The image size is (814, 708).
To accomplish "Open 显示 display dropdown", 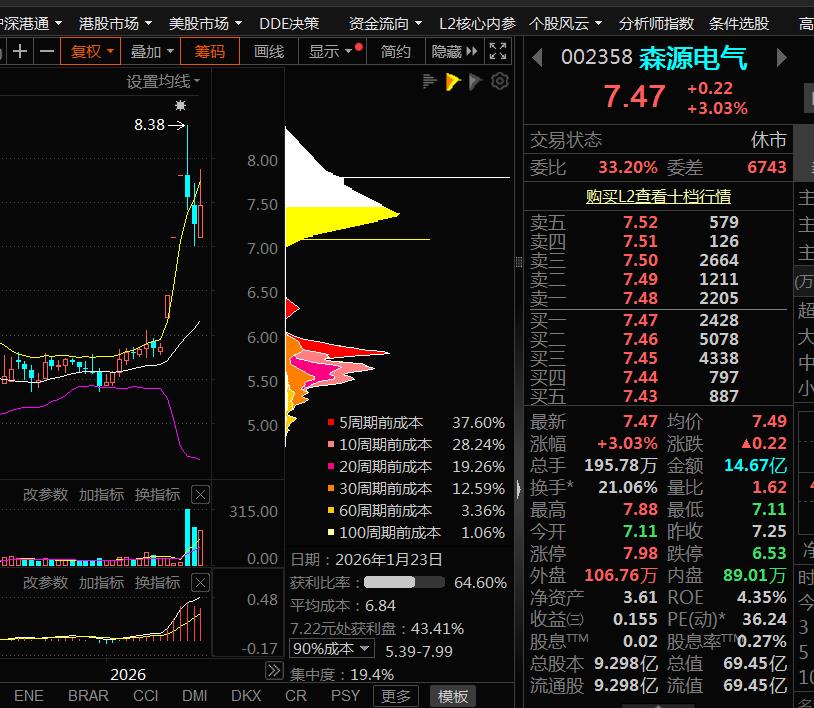I will (332, 51).
